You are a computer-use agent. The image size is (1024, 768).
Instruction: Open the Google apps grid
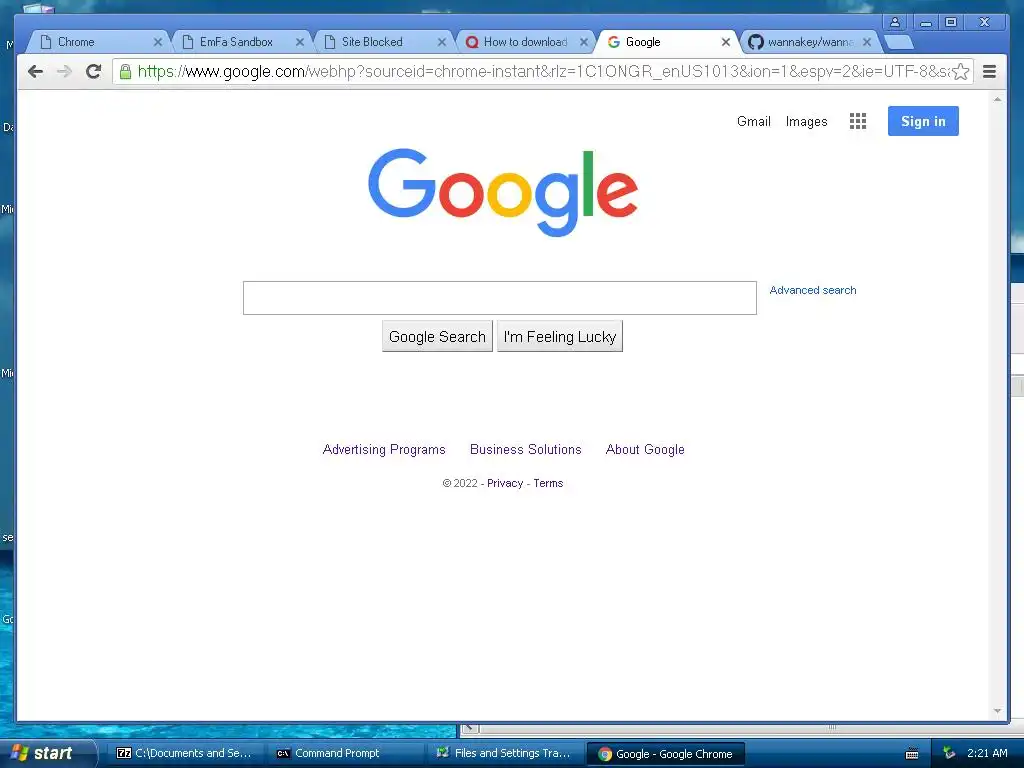[x=857, y=121]
